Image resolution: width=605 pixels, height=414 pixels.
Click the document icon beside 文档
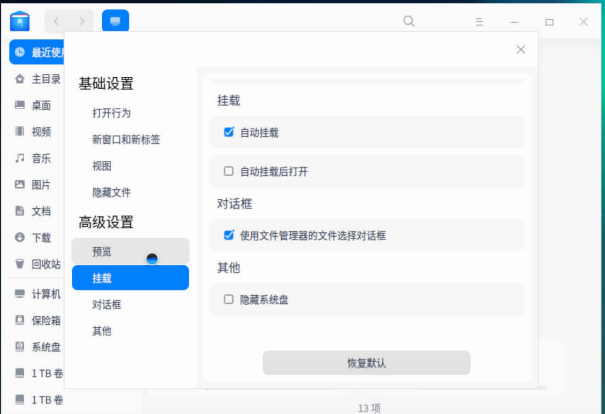point(20,211)
